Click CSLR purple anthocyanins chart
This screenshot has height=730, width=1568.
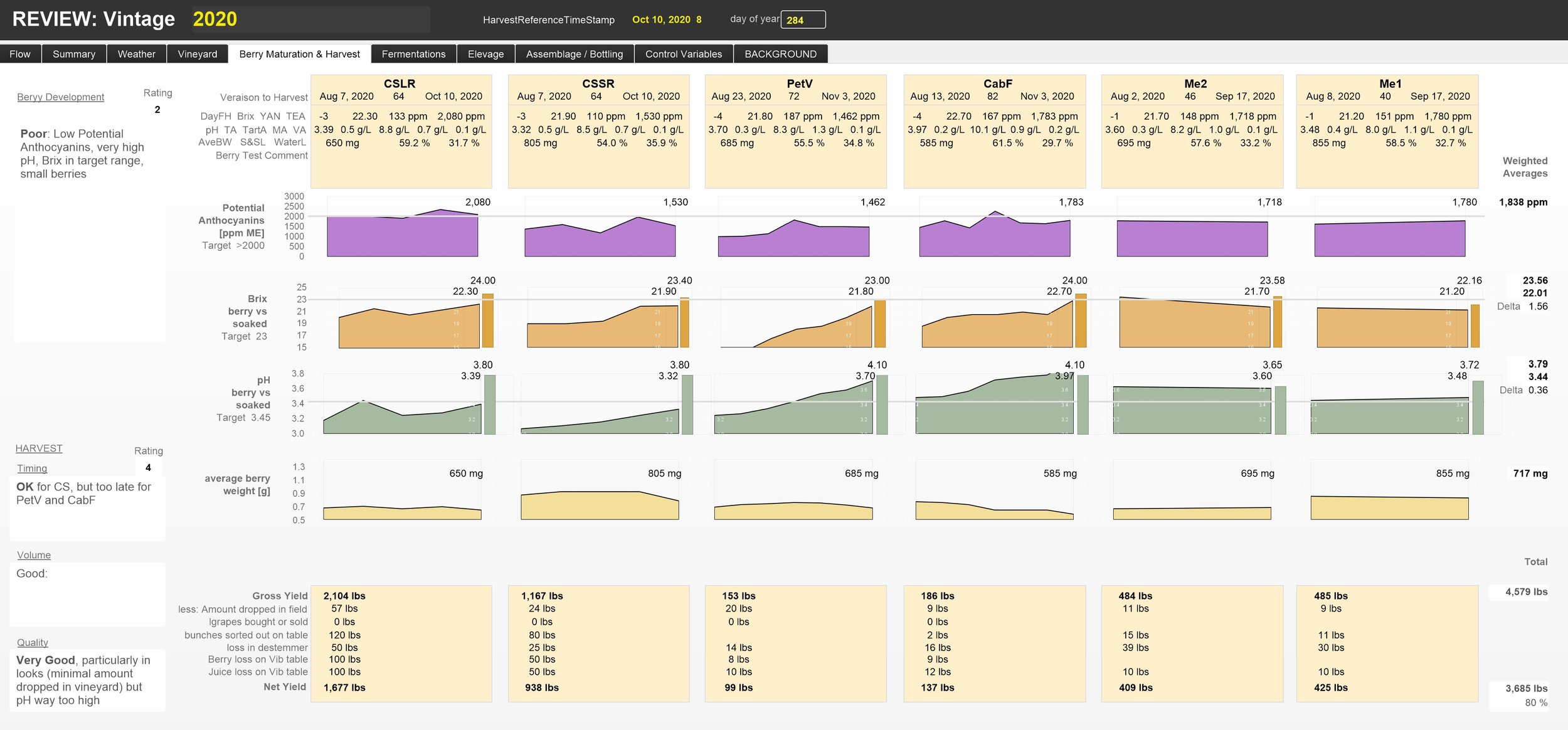tap(402, 233)
